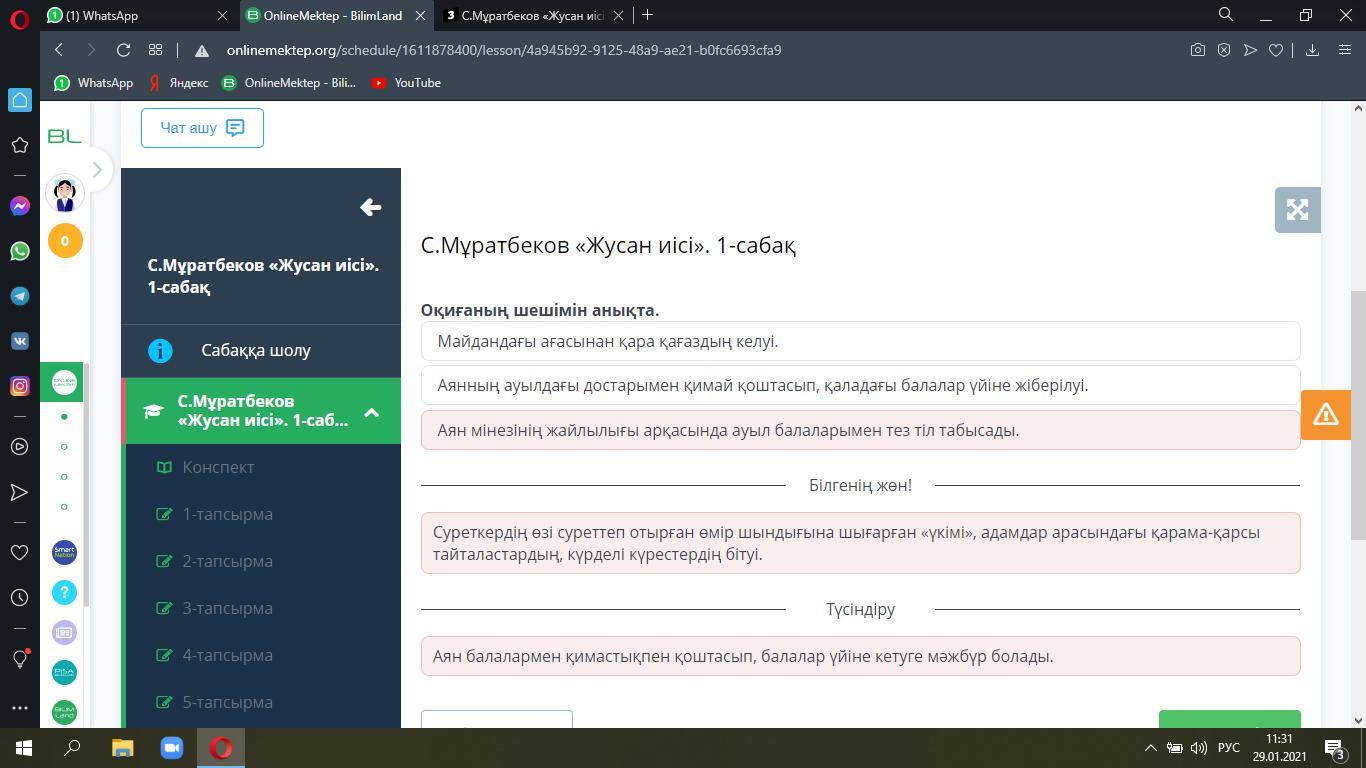Screen dimensions: 1366x768
Task: Click the site security warning triangle
Action: 201,50
